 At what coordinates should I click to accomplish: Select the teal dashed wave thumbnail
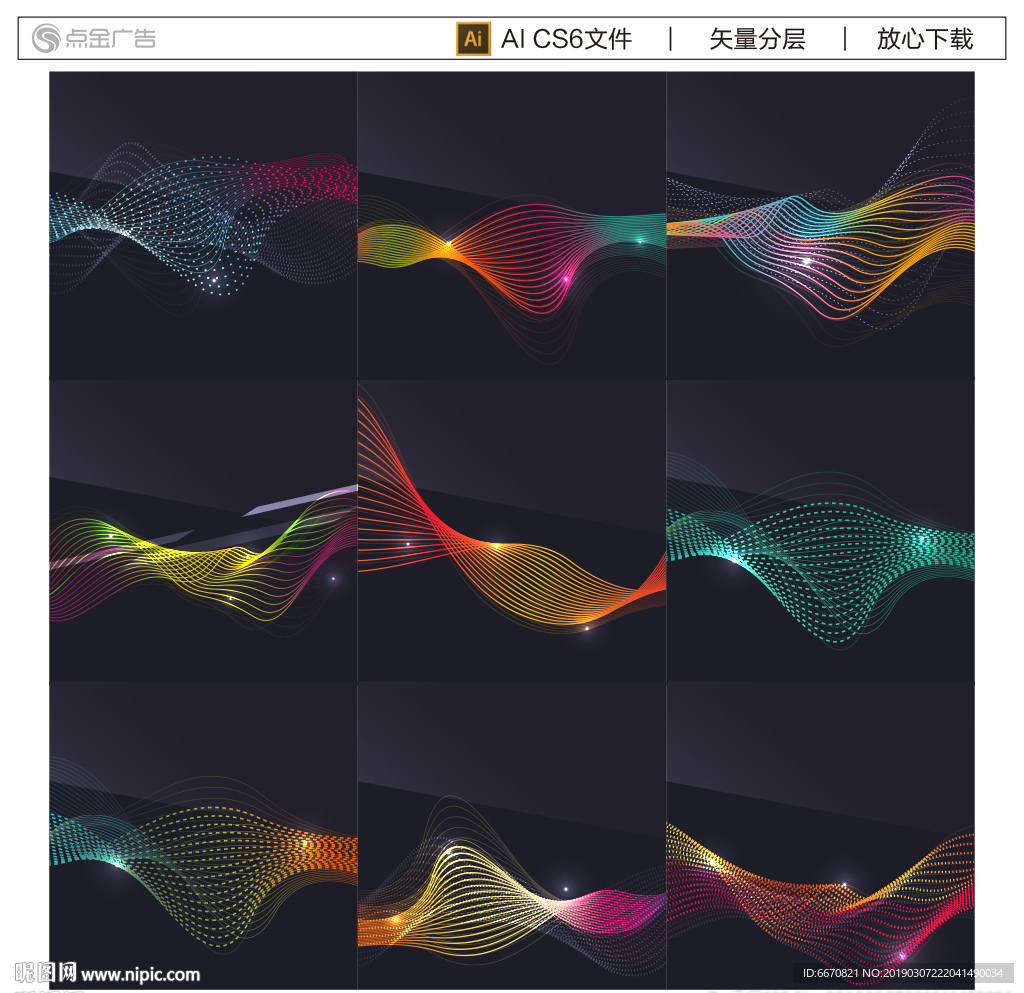point(821,531)
